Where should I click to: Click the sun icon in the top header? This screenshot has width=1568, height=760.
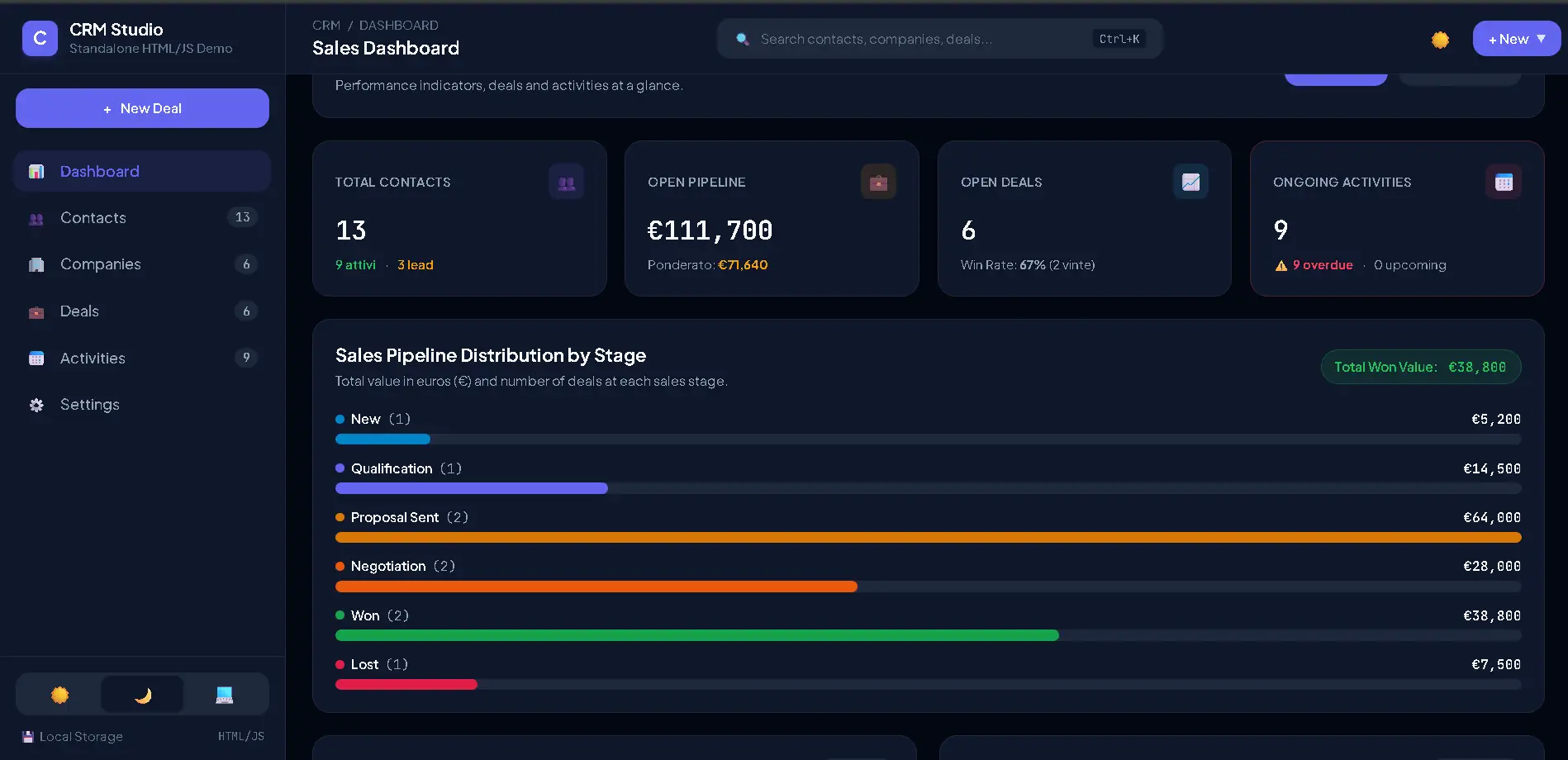pos(1440,40)
